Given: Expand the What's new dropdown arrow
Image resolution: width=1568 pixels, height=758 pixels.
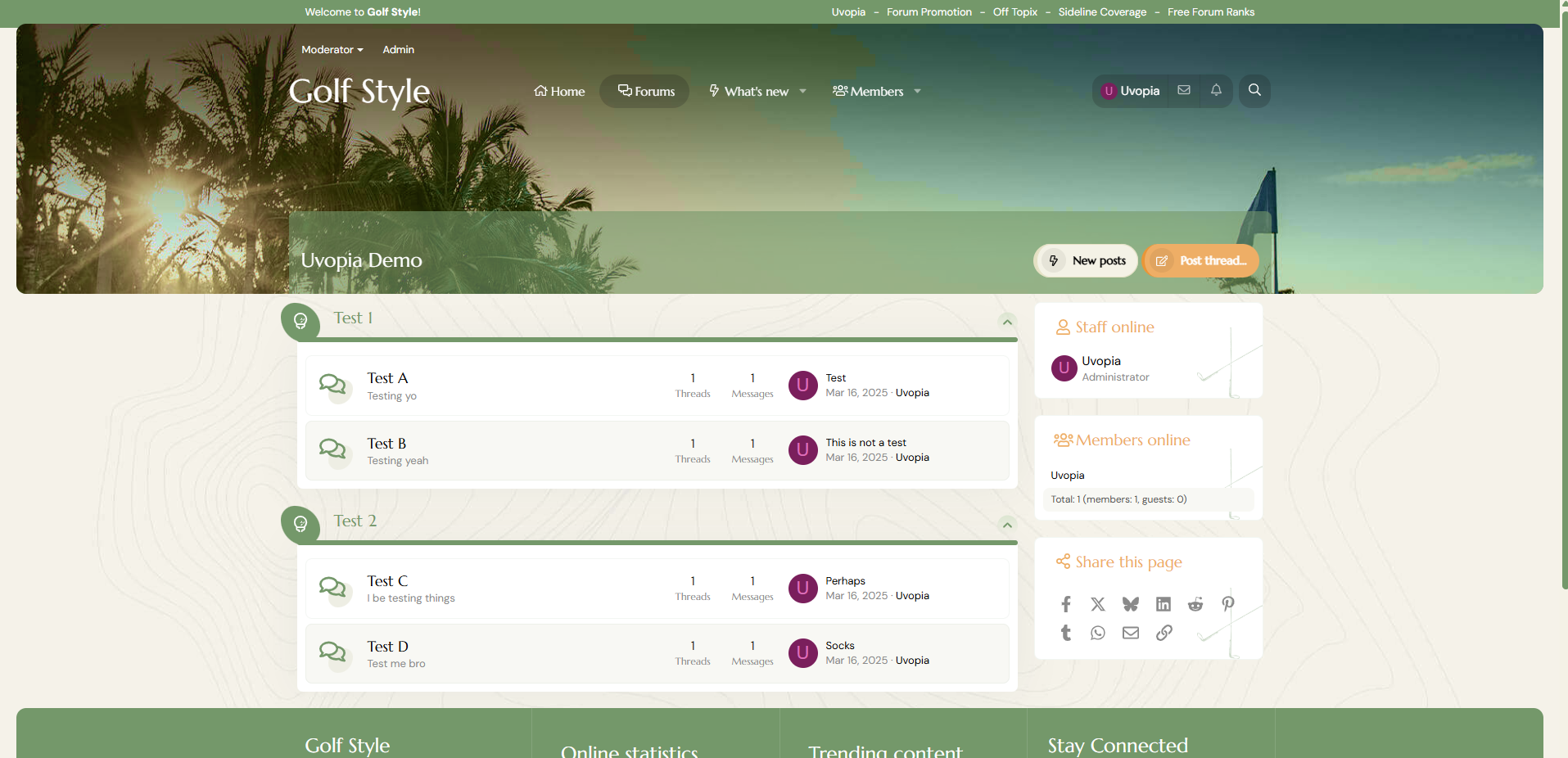Looking at the screenshot, I should point(802,92).
